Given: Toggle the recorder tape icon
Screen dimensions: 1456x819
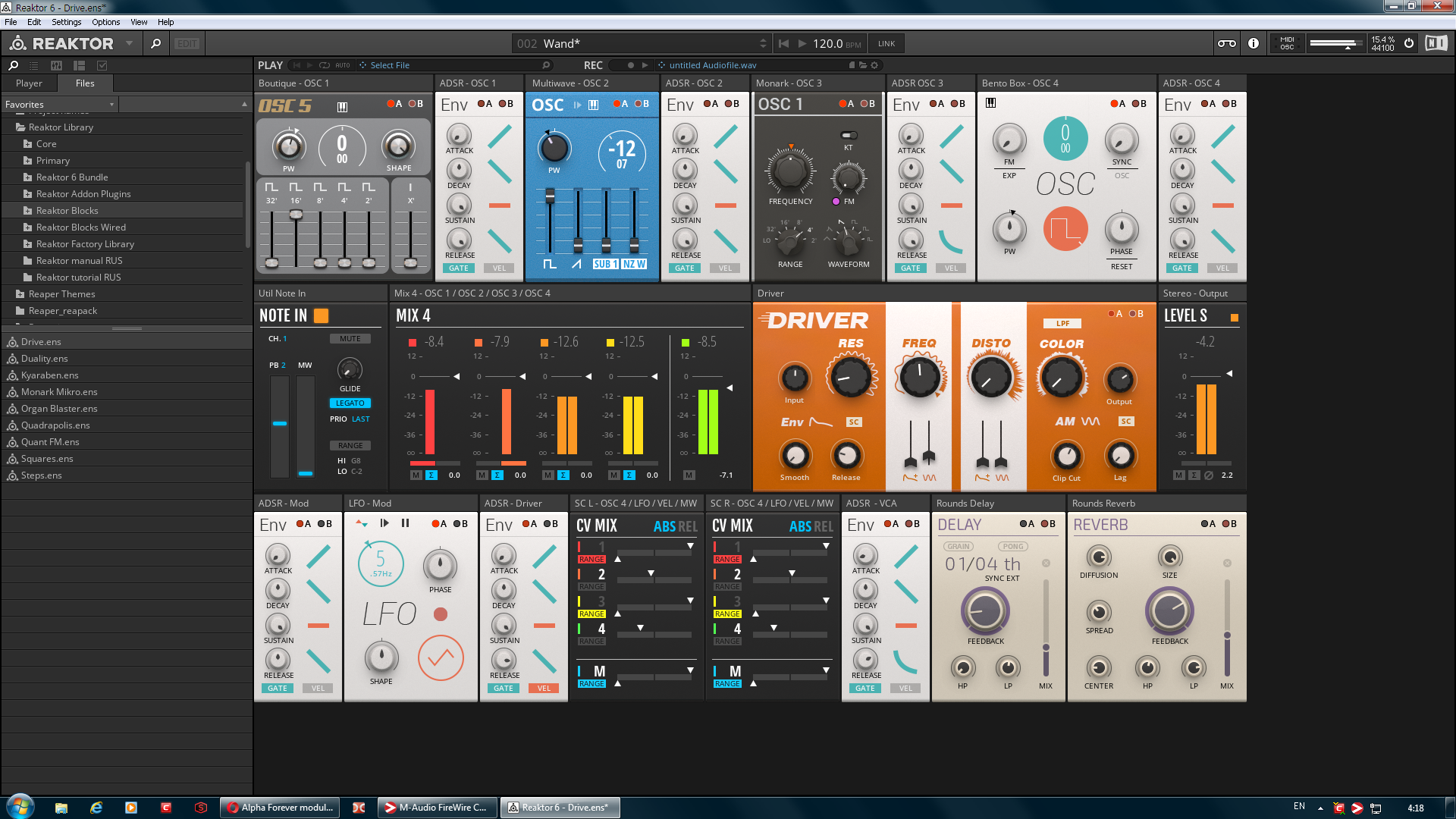Looking at the screenshot, I should point(1226,43).
